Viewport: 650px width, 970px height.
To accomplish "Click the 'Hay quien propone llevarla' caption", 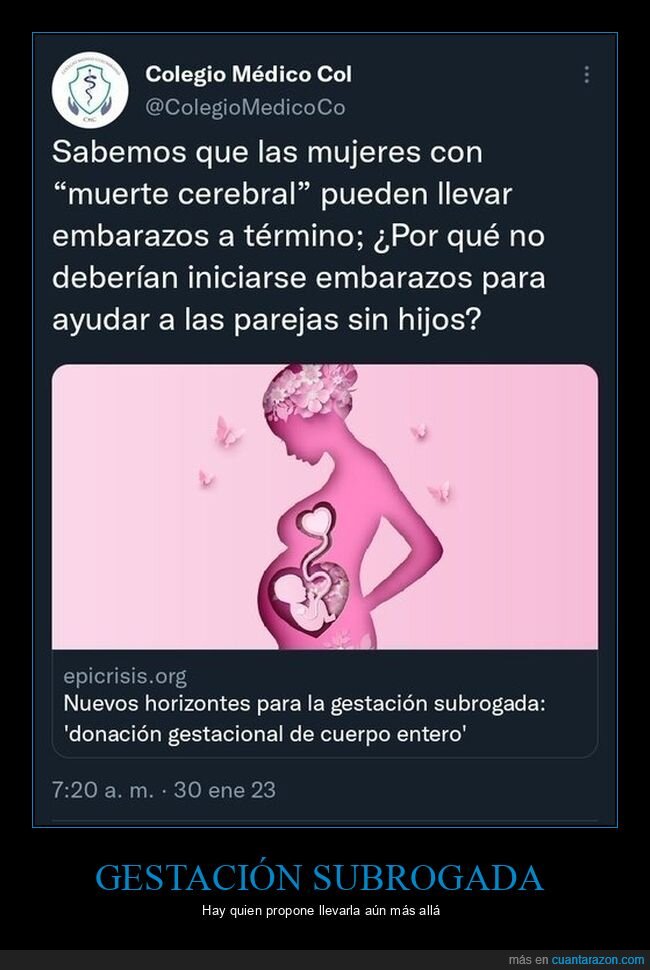I will pyautogui.click(x=320, y=911).
